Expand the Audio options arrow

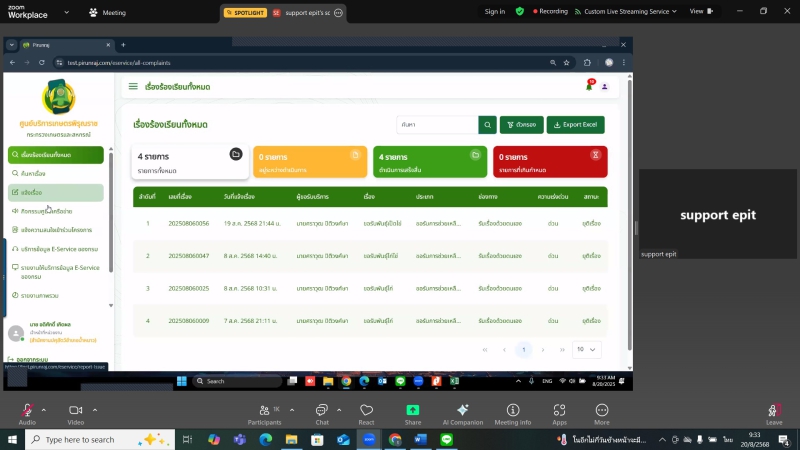pyautogui.click(x=44, y=410)
